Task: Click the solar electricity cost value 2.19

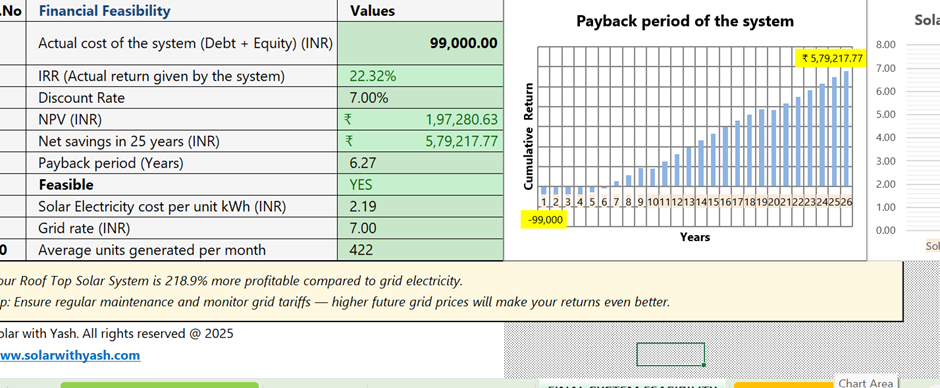Action: 420,206
